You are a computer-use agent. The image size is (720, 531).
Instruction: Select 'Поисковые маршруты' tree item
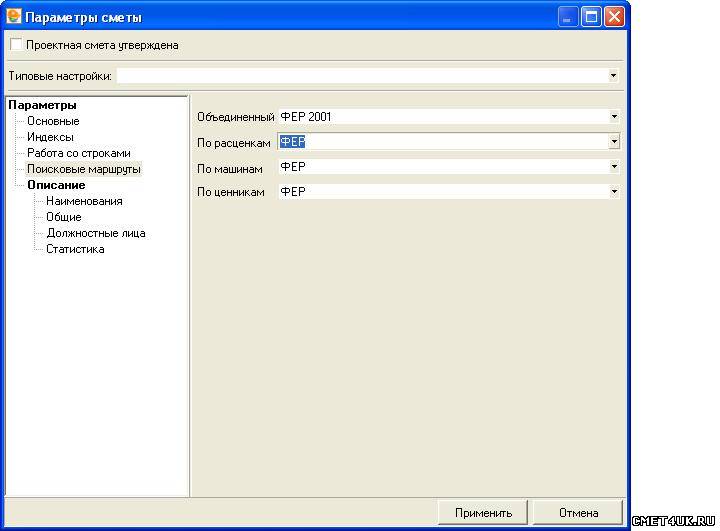pos(84,169)
